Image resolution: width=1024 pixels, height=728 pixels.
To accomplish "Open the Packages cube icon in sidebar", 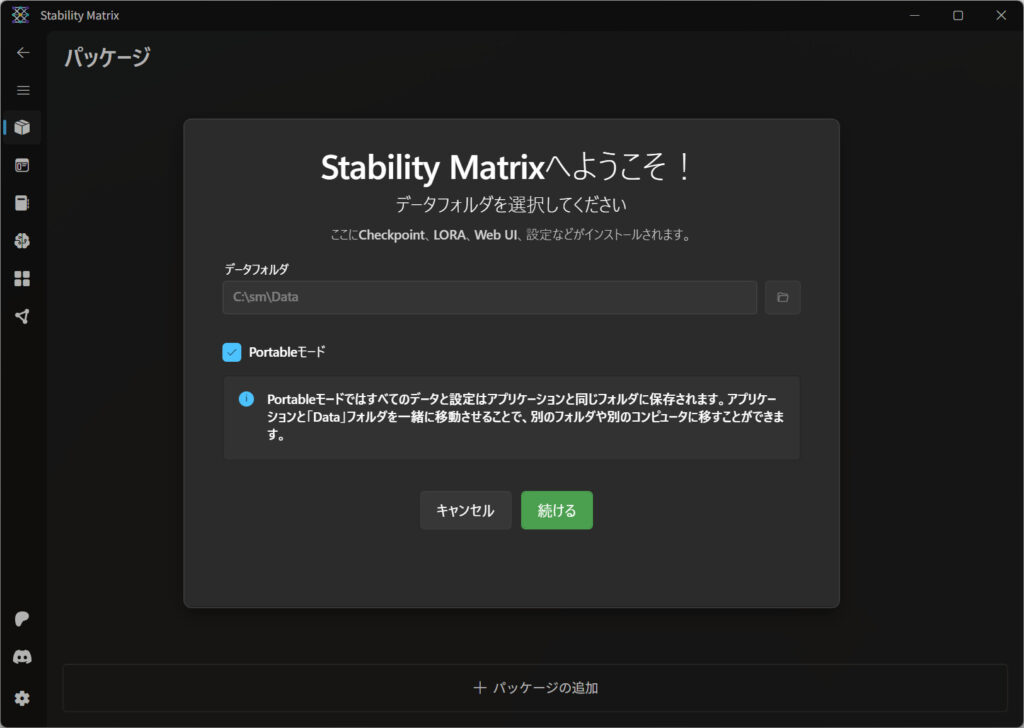I will pyautogui.click(x=23, y=127).
